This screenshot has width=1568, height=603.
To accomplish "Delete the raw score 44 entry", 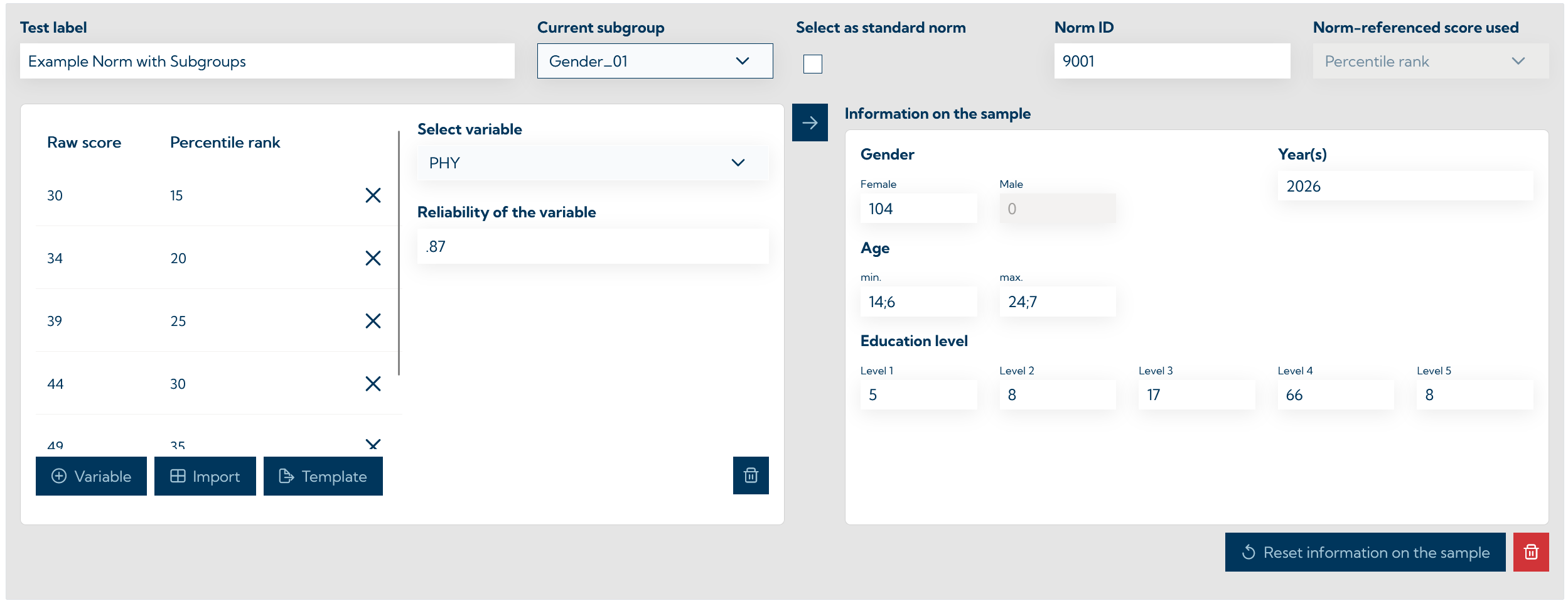I will (373, 384).
